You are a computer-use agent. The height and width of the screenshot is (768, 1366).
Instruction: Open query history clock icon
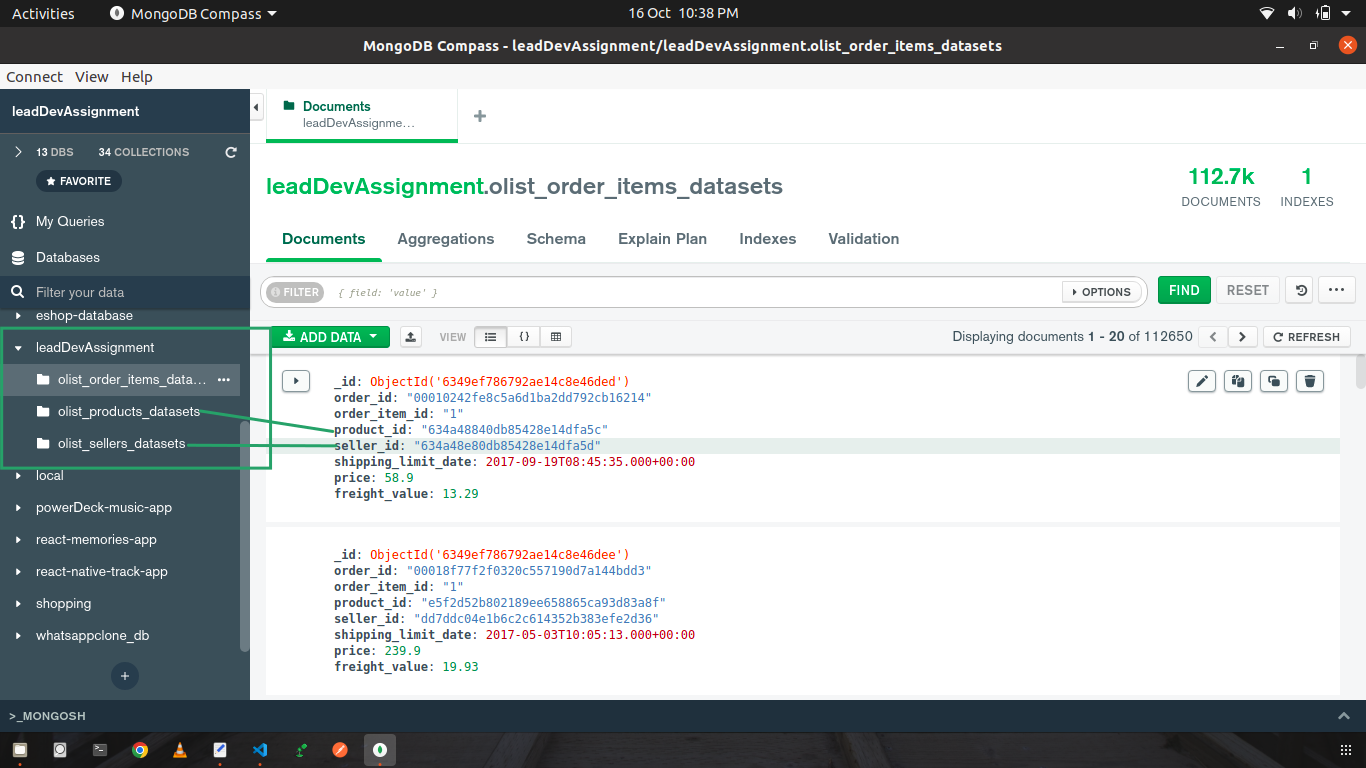[1299, 290]
